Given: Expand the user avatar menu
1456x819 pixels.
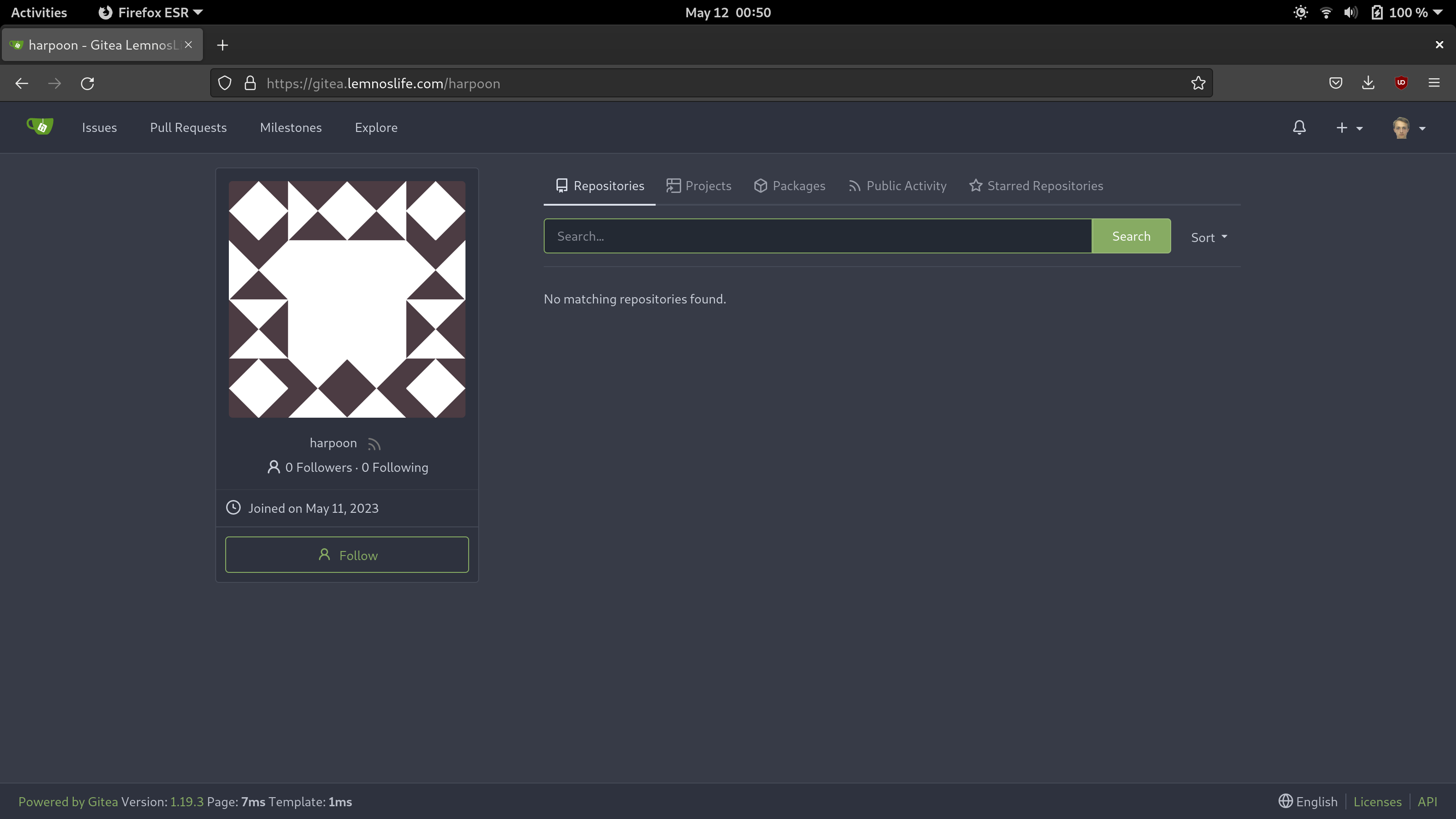Looking at the screenshot, I should 1409,128.
